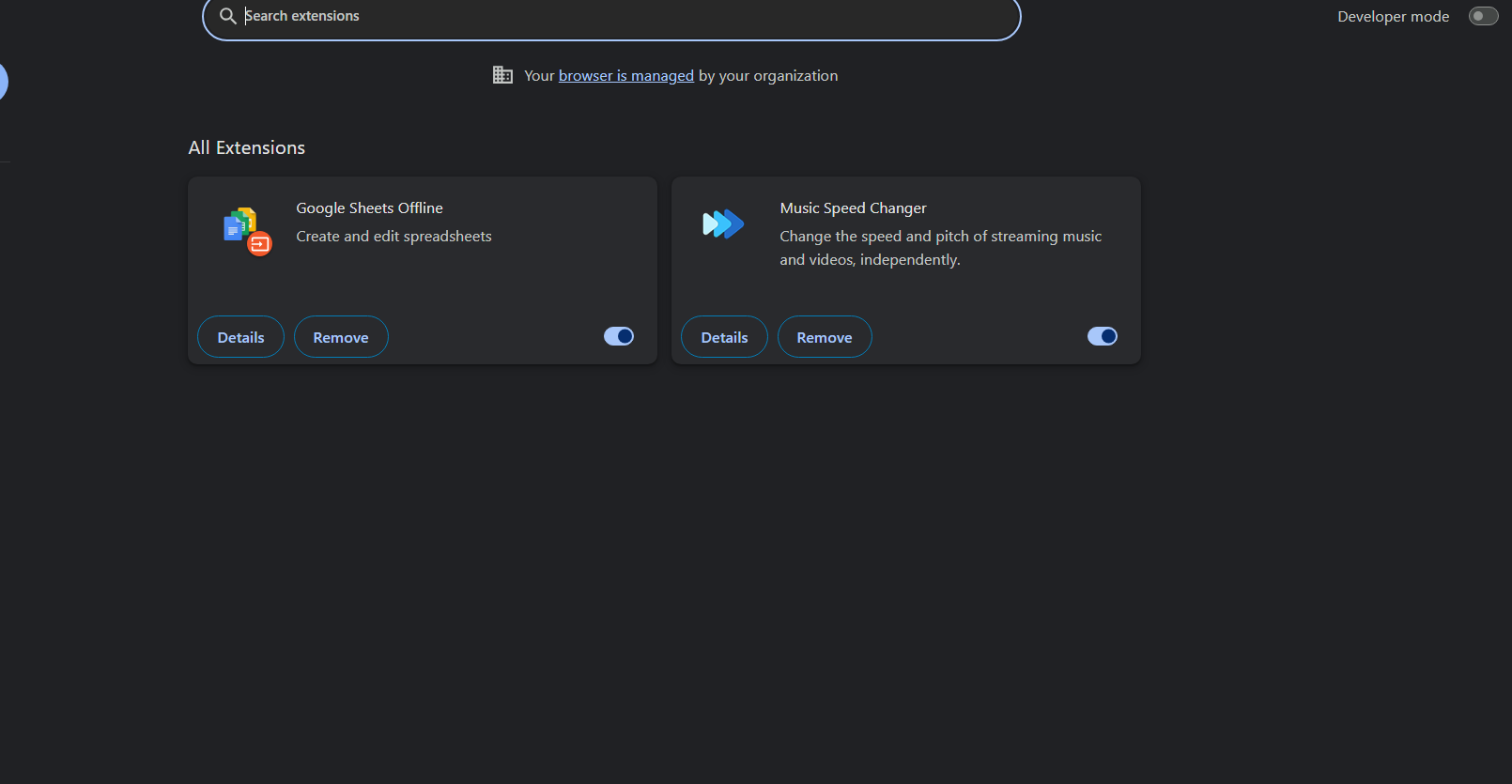Click the 'All Extensions' heading

pyautogui.click(x=247, y=147)
